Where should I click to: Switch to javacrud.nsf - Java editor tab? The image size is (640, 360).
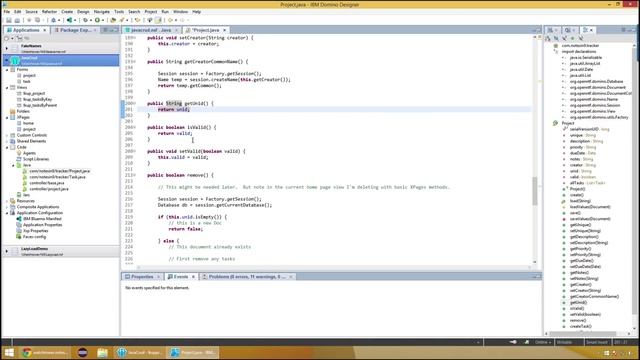151,30
